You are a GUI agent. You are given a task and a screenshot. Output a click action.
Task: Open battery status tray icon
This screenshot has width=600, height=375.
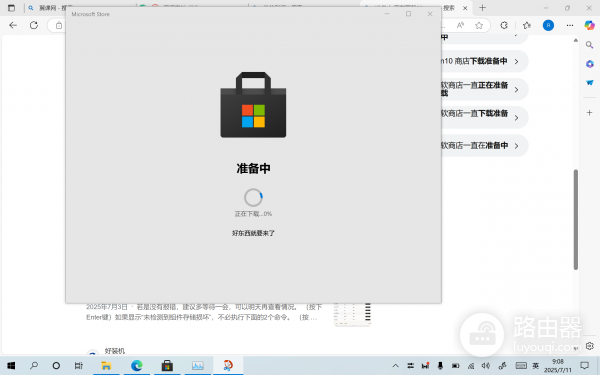455,366
